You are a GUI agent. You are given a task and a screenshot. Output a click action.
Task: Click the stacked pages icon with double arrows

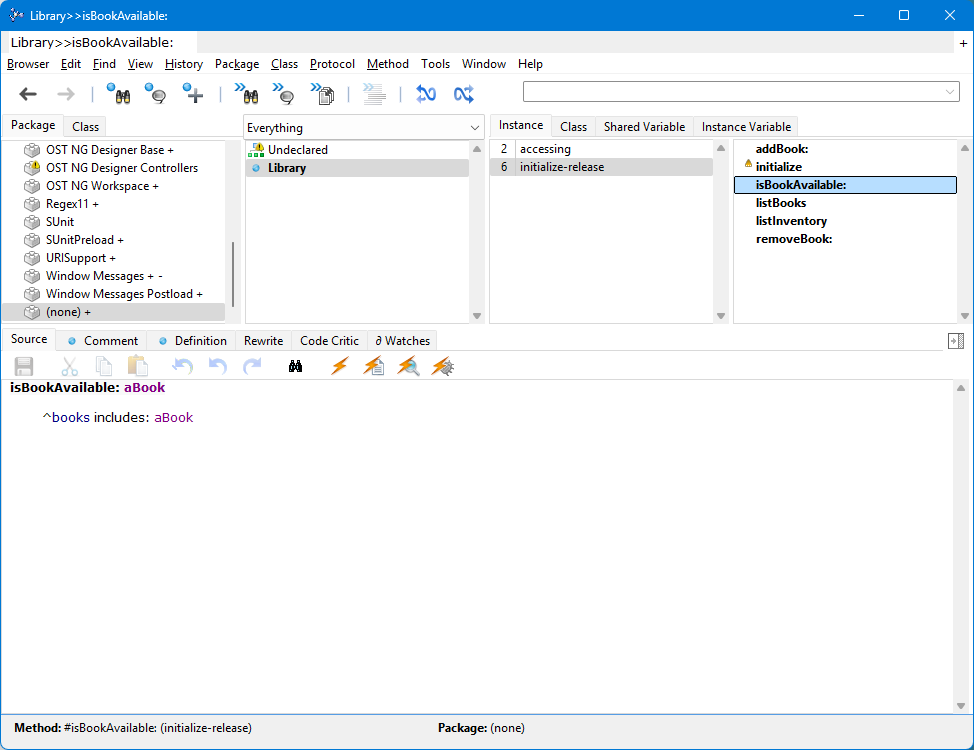pyautogui.click(x=322, y=94)
